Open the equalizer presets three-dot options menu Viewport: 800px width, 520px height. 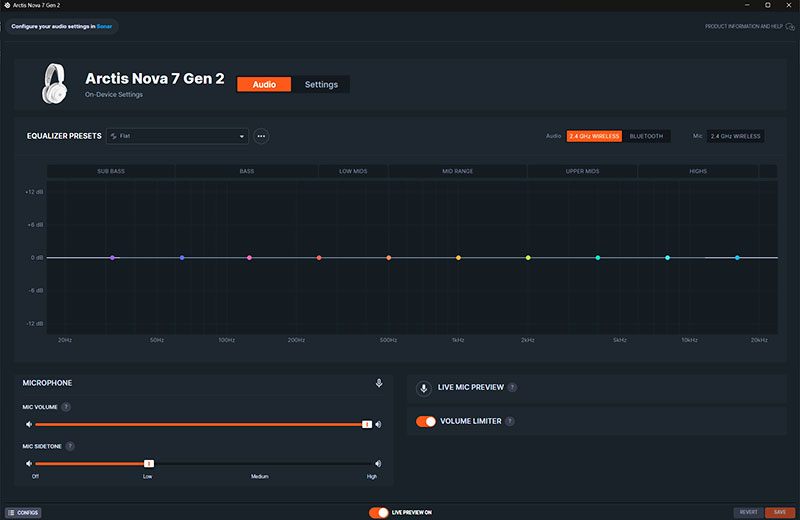261,136
